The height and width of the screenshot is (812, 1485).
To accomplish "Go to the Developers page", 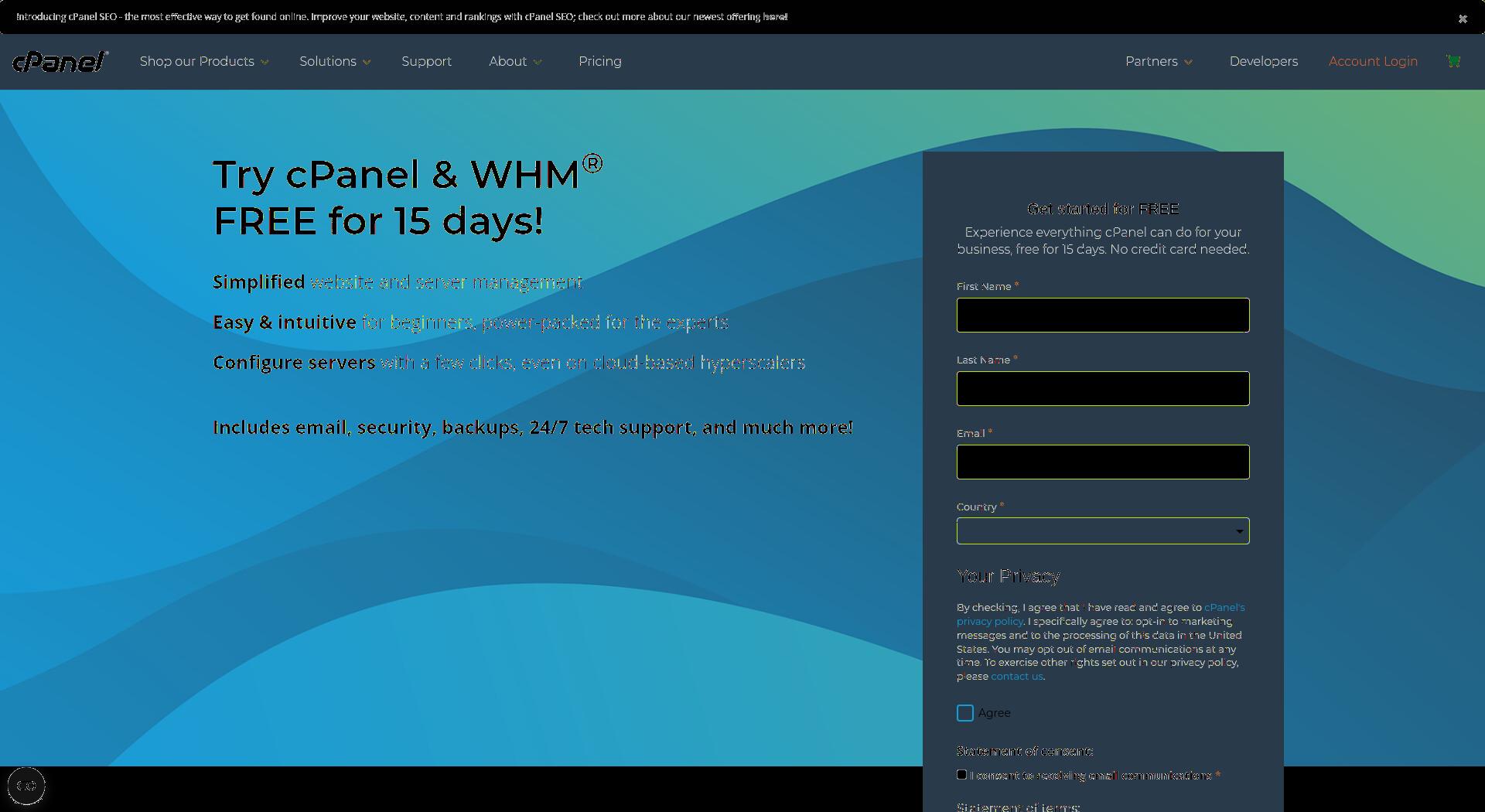I will click(1264, 61).
